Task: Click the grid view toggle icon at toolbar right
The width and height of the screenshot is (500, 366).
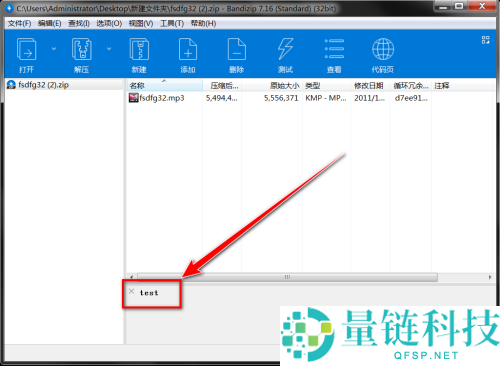Action: pos(486,40)
